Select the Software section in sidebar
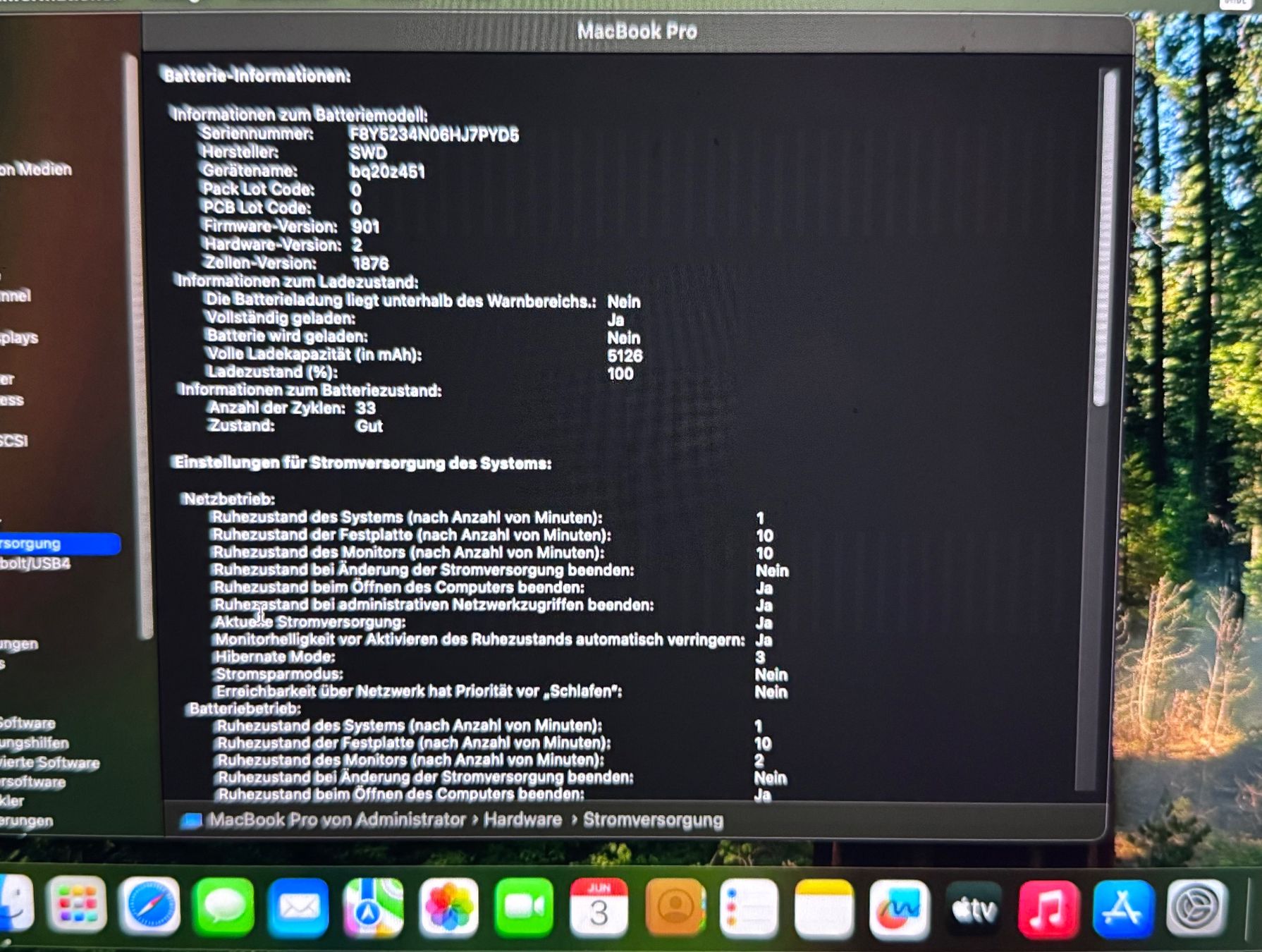 coord(27,723)
